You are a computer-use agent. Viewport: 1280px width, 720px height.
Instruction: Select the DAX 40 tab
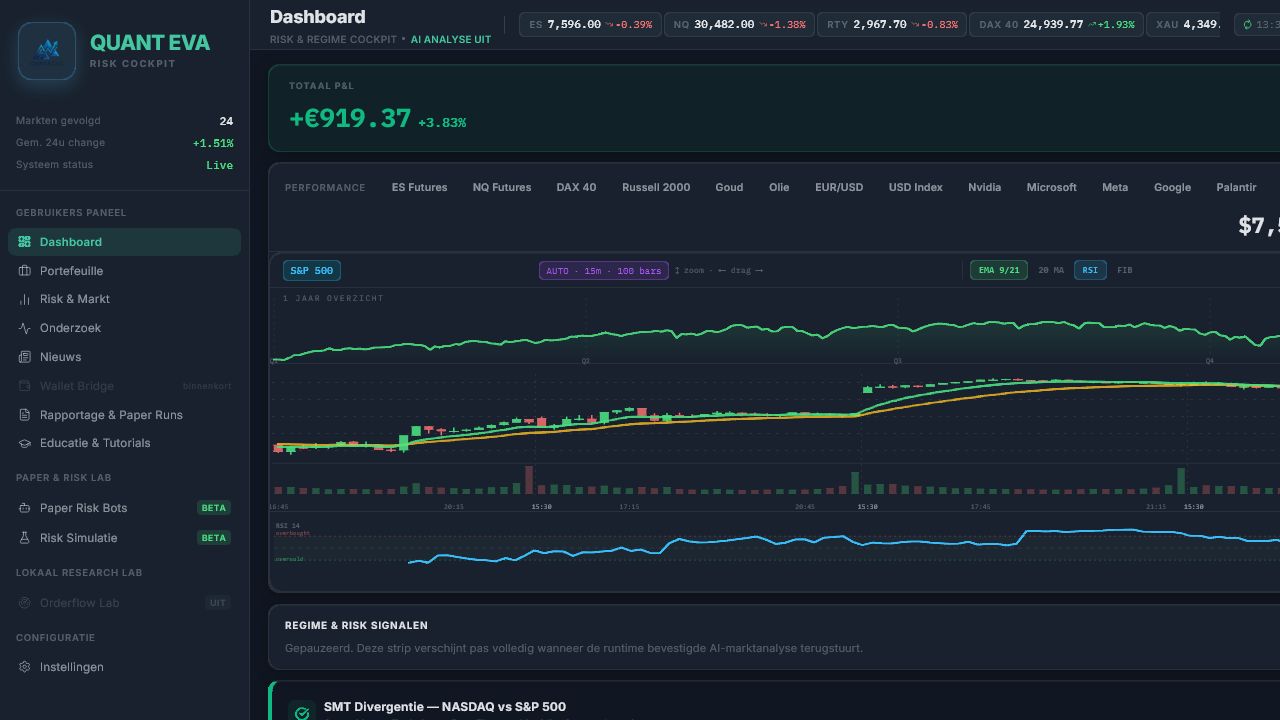(x=576, y=188)
